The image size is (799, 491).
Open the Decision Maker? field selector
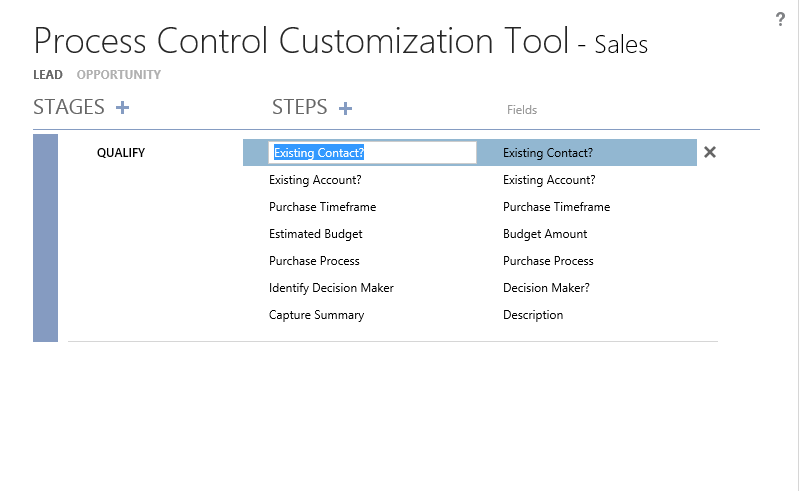546,288
